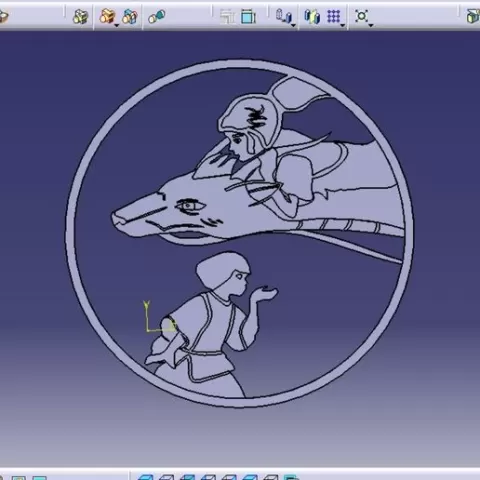Expand the Rectangular Pattern dropdown arrow

coord(342,25)
